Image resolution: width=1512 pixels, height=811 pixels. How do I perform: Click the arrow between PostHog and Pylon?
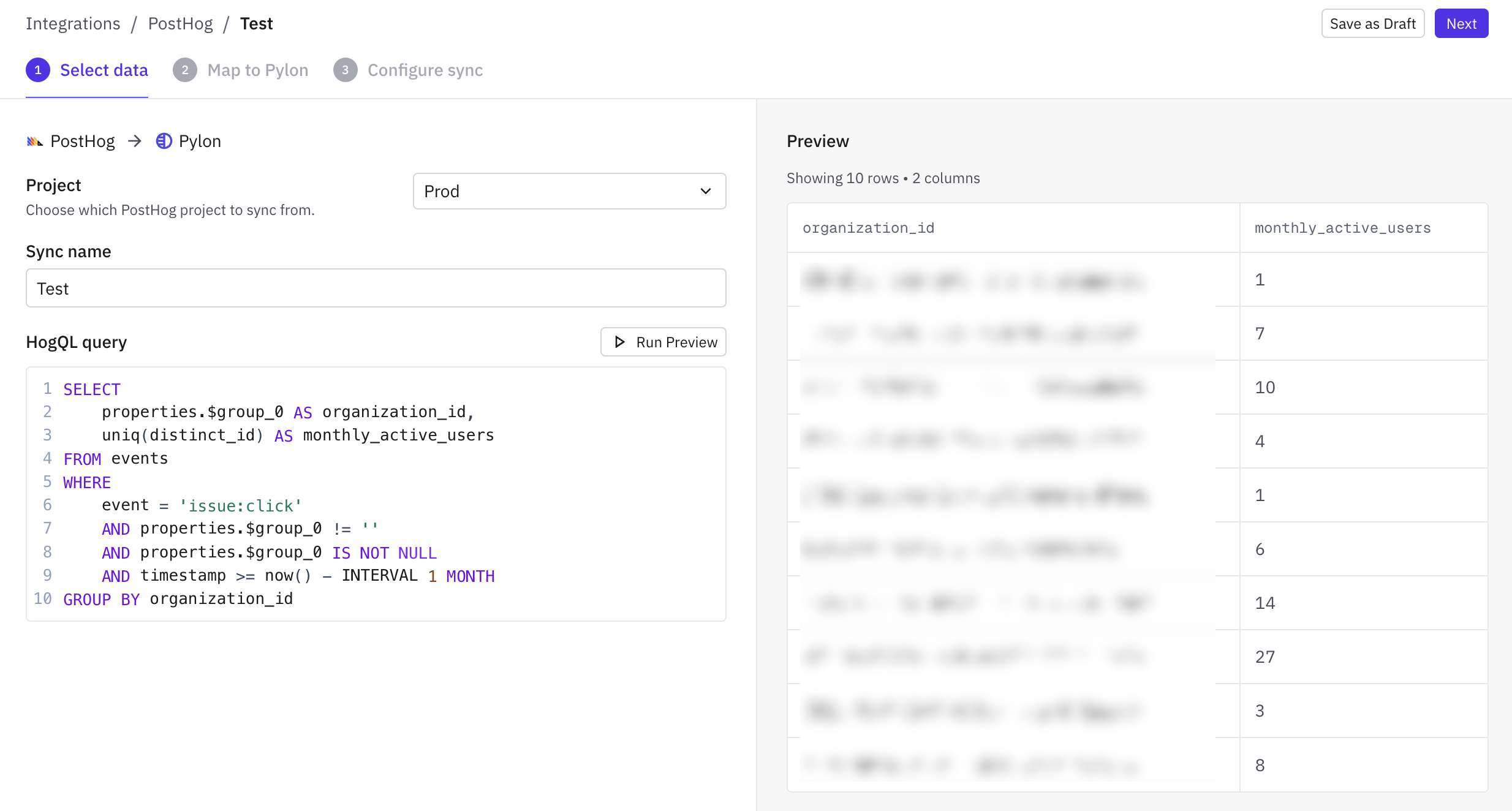tap(135, 141)
